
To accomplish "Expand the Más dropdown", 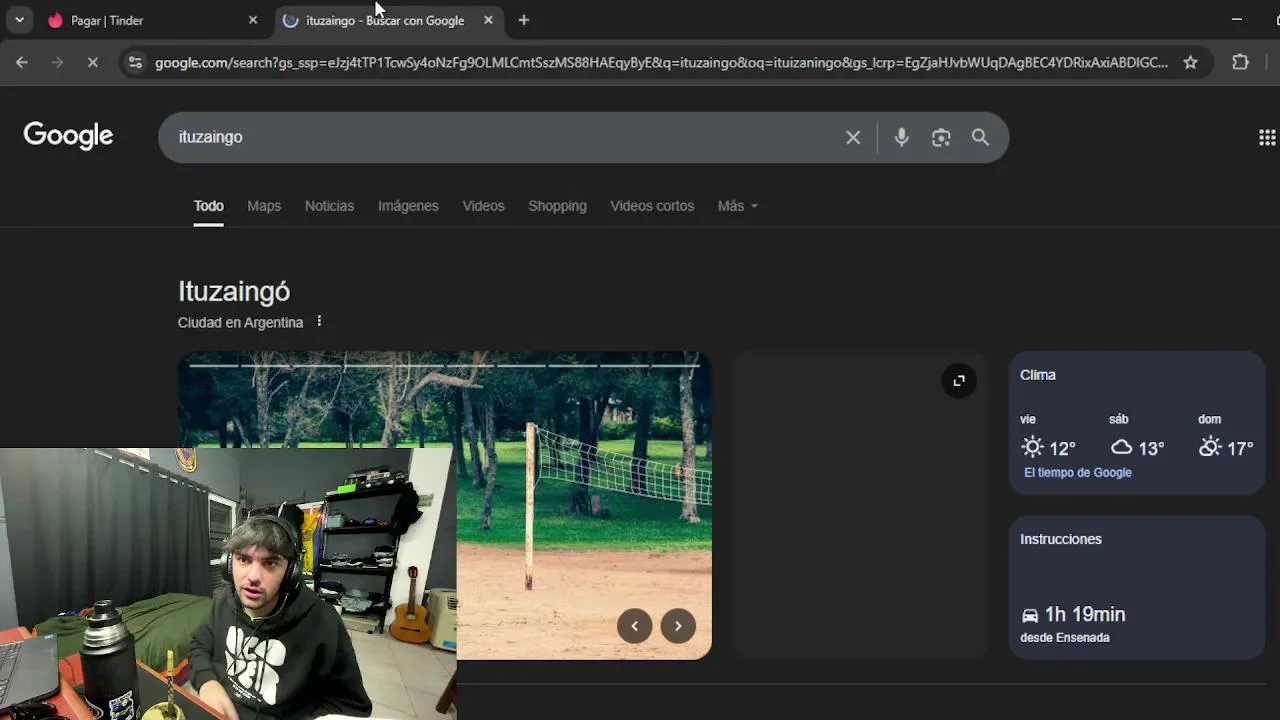I will tap(737, 206).
